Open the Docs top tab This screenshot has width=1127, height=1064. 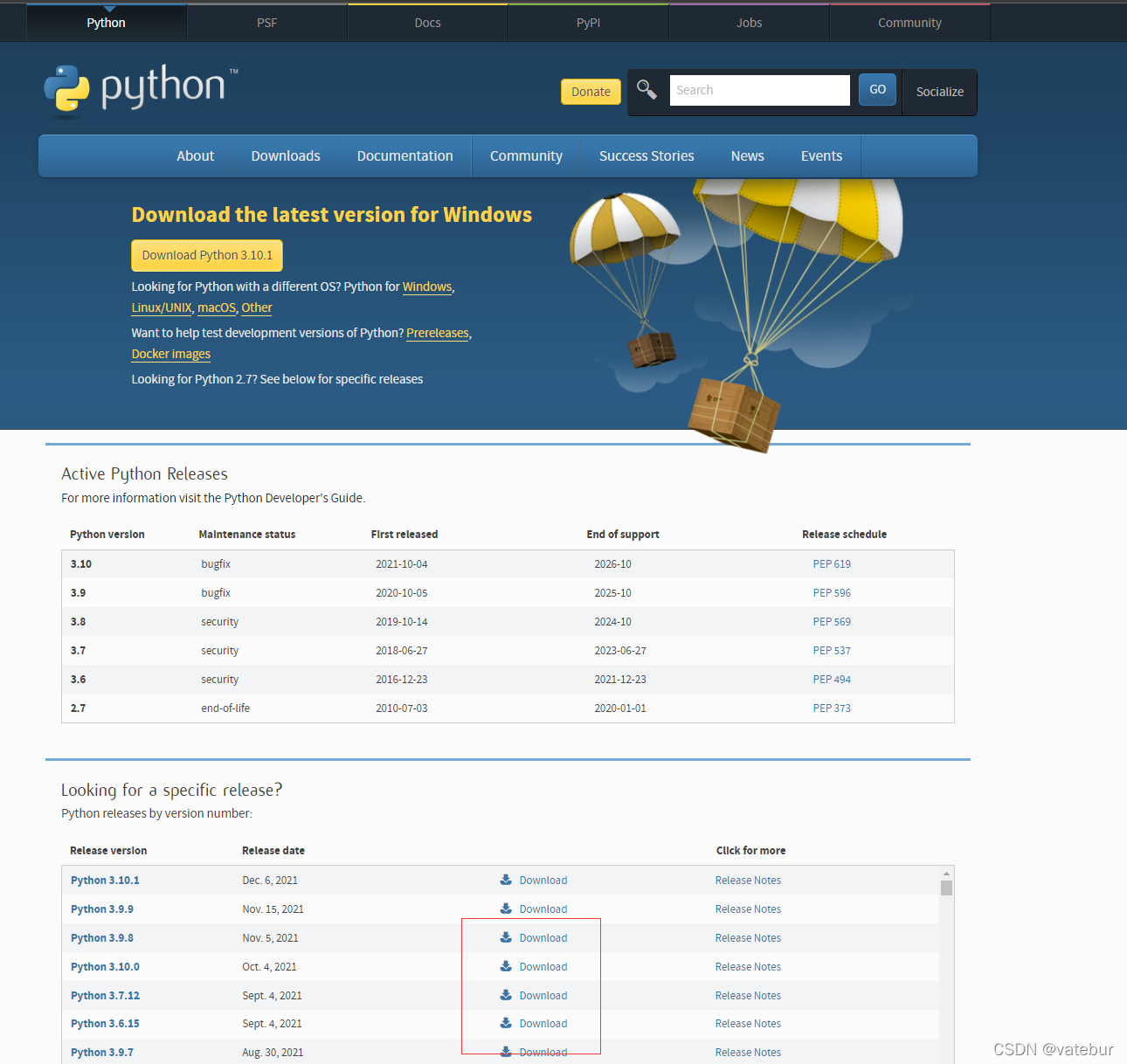coord(428,23)
